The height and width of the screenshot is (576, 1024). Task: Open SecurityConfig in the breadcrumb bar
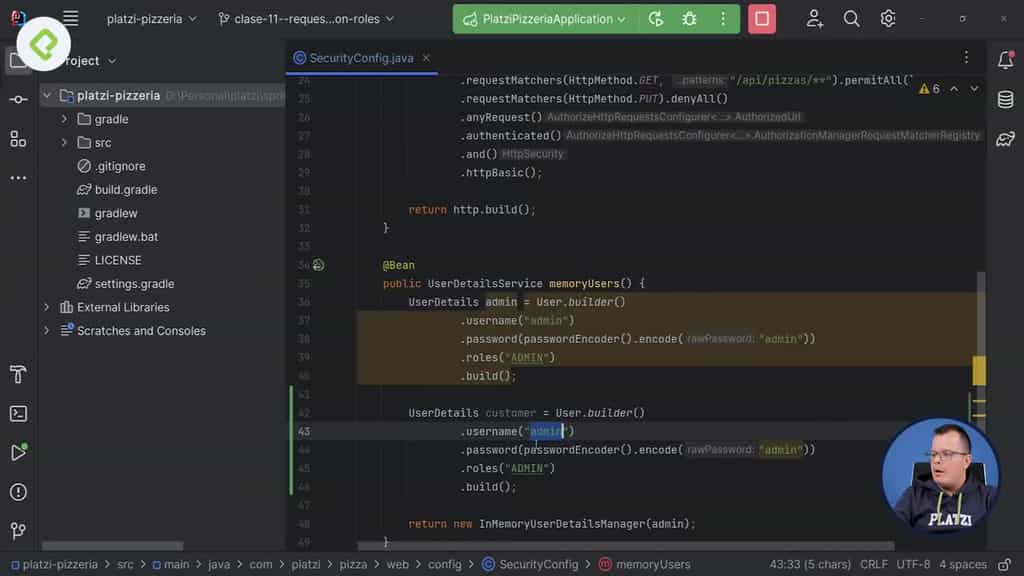[538, 564]
